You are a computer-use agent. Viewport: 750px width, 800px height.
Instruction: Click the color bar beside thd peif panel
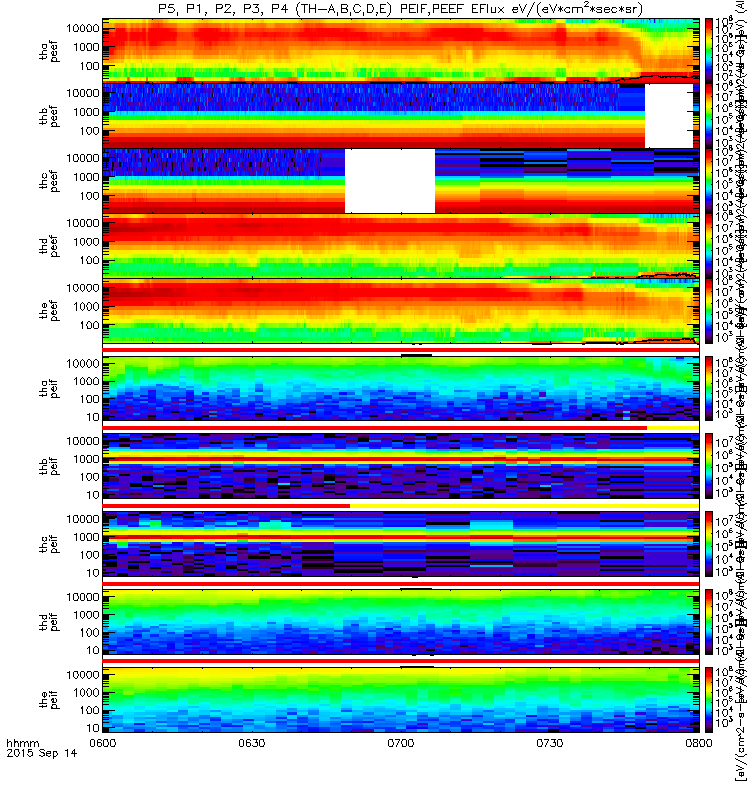pyautogui.click(x=709, y=621)
